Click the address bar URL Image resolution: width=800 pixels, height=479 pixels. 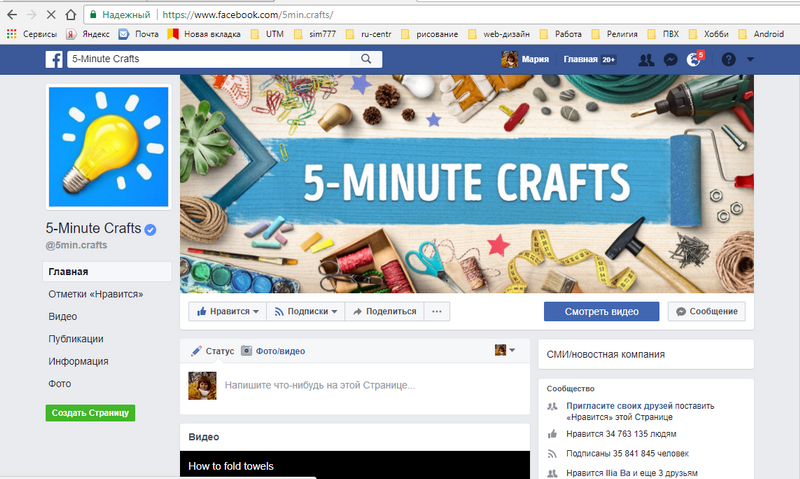[248, 15]
